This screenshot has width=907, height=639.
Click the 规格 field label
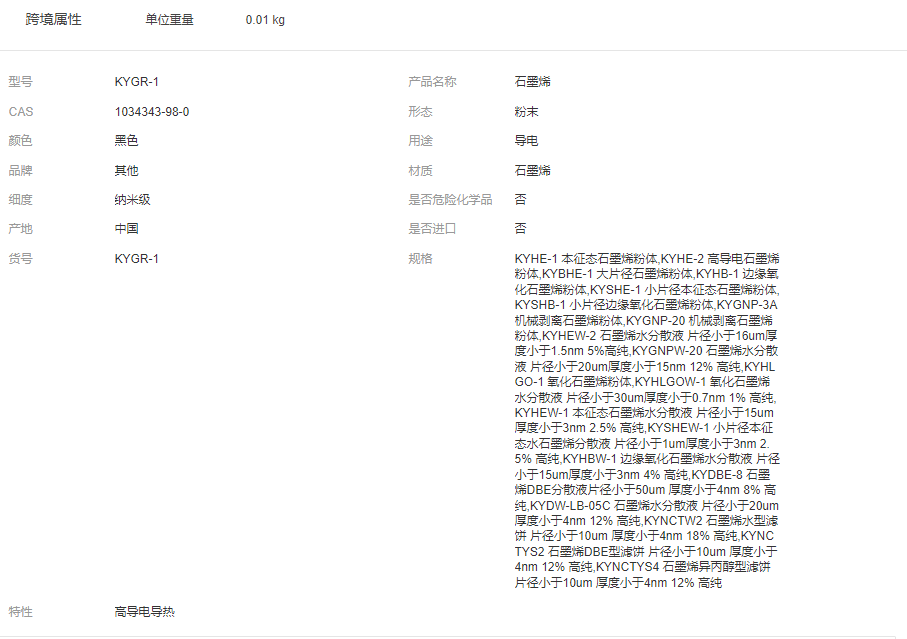(420, 259)
